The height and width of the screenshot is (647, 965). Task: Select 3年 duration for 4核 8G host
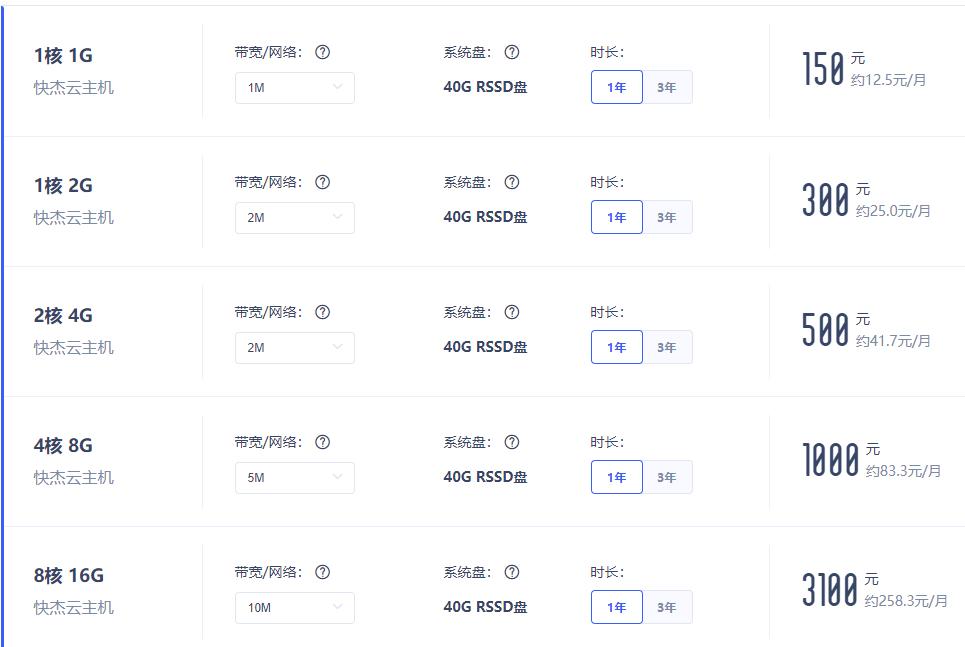point(667,476)
